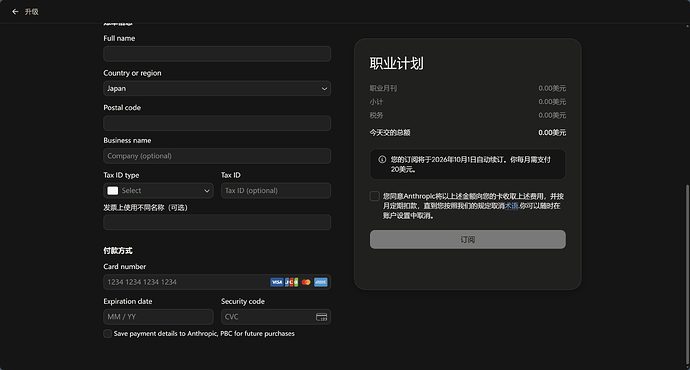Focus the Tax ID optional field
The width and height of the screenshot is (690, 370).
276,190
